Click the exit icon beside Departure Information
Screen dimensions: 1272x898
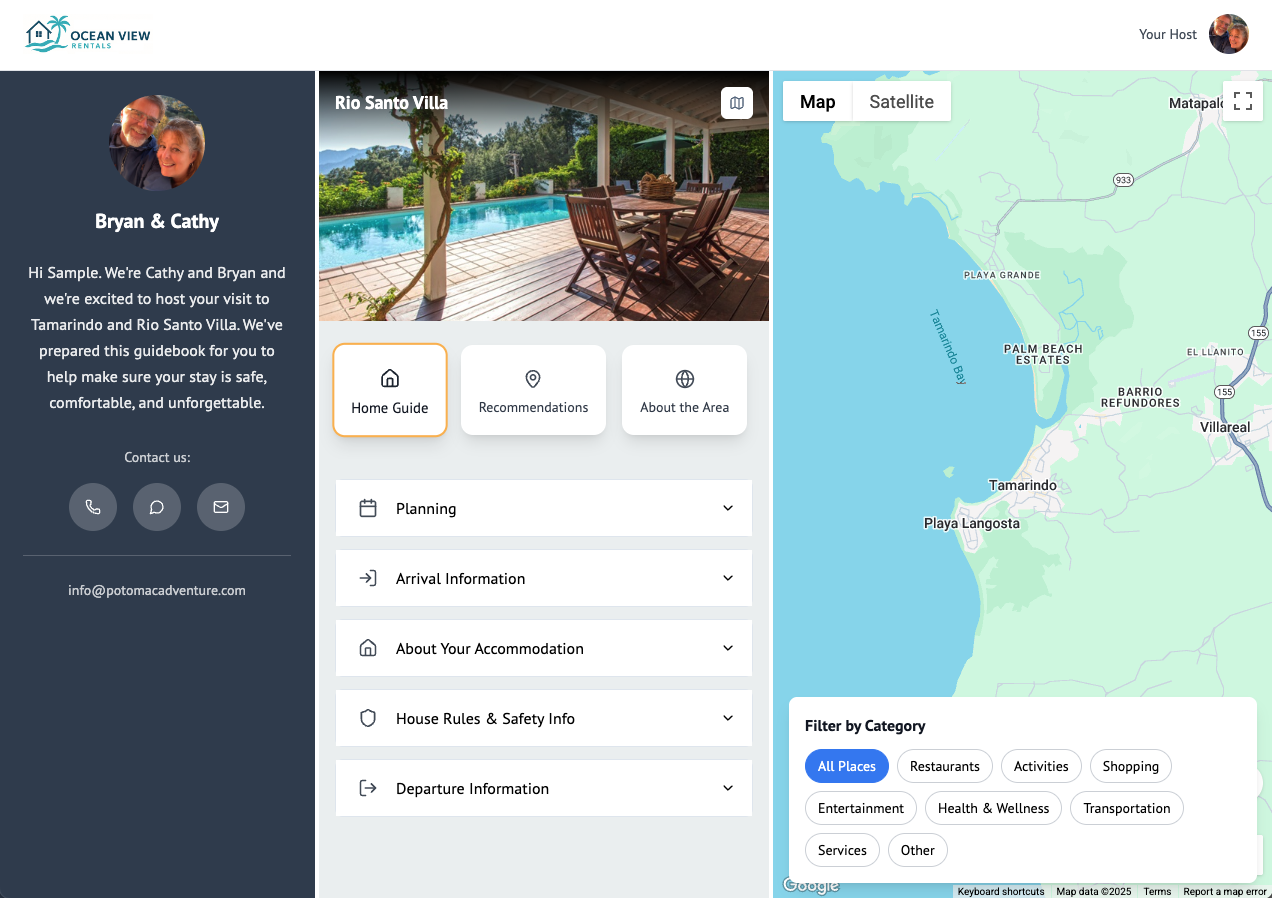[368, 788]
